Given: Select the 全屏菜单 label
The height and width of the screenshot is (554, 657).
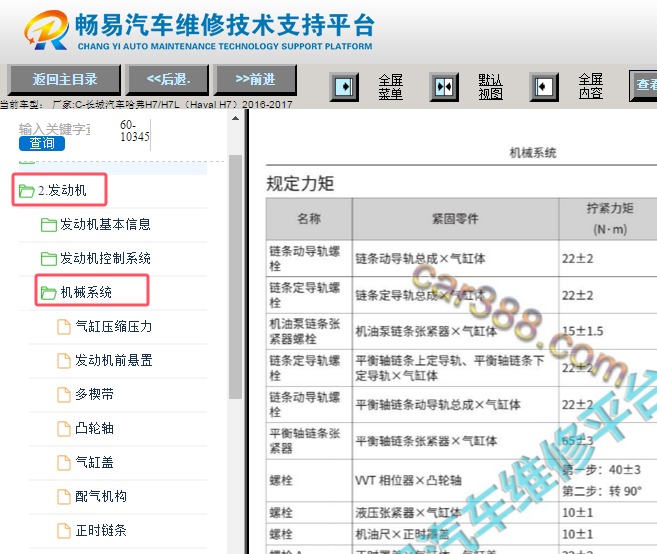Looking at the screenshot, I should pyautogui.click(x=390, y=87).
